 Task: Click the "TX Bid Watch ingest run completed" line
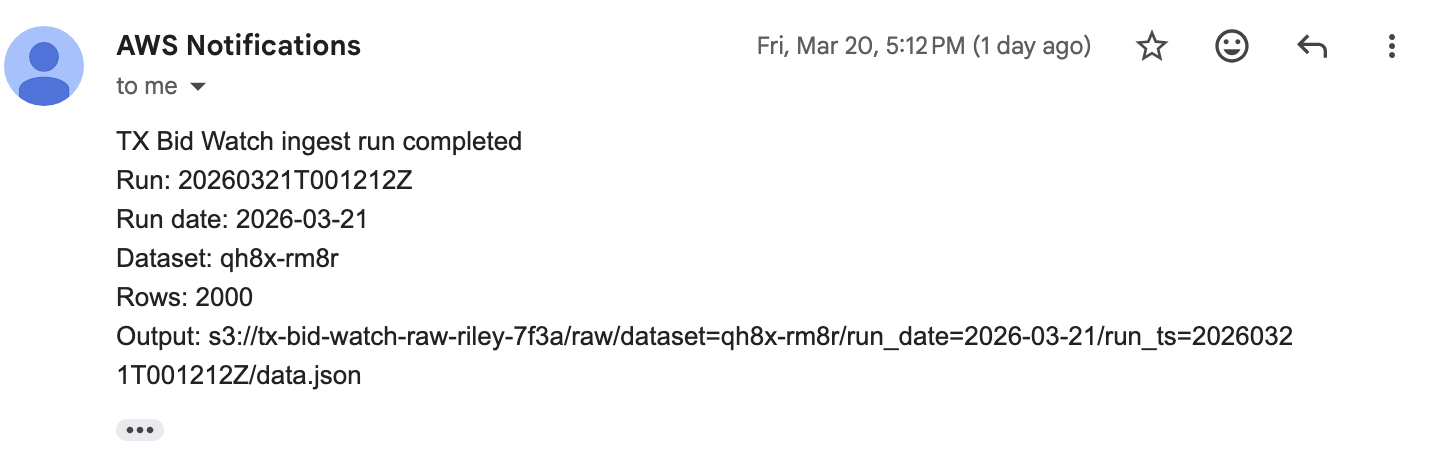[319, 141]
